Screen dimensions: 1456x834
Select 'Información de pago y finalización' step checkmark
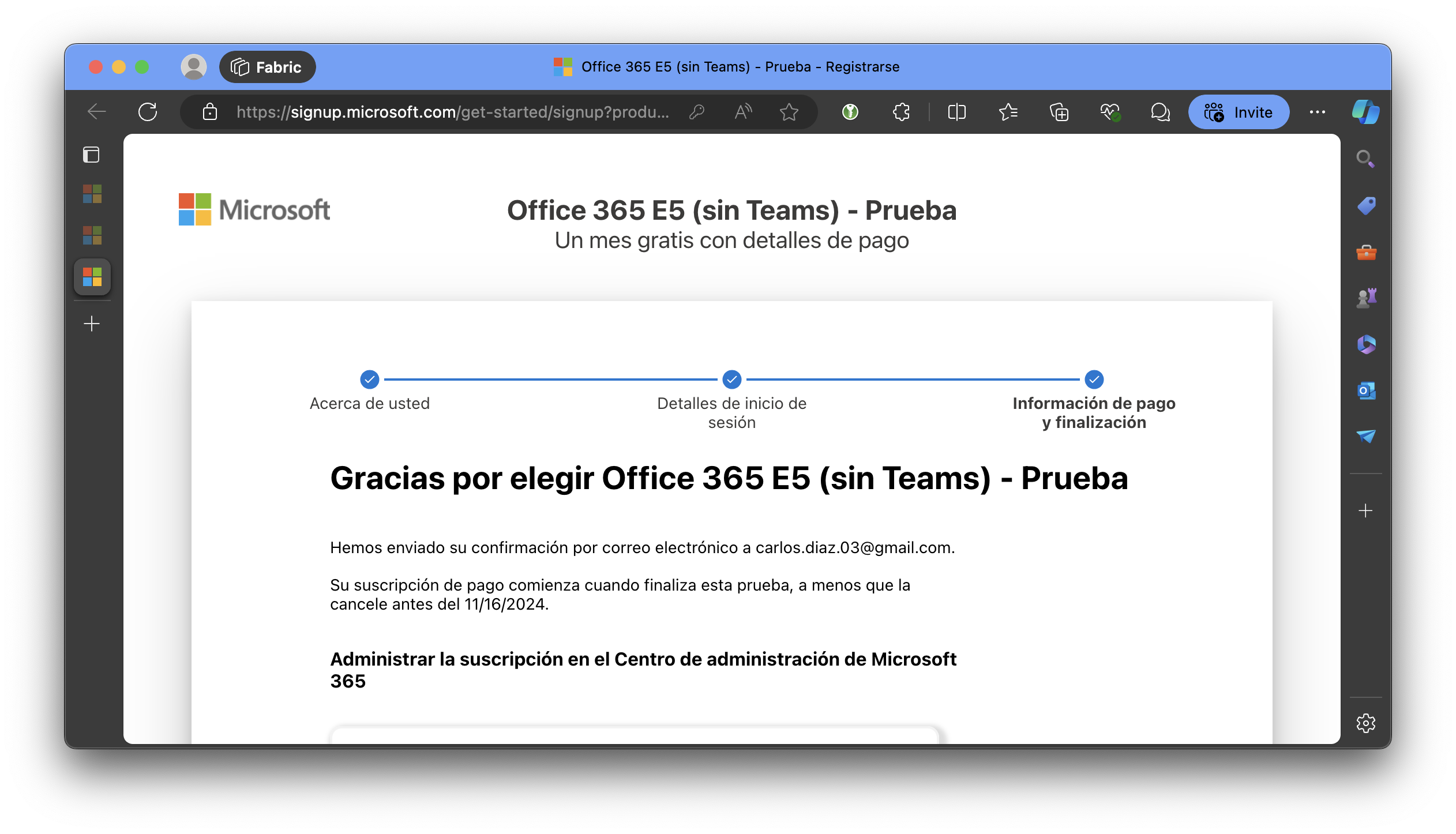pos(1094,380)
